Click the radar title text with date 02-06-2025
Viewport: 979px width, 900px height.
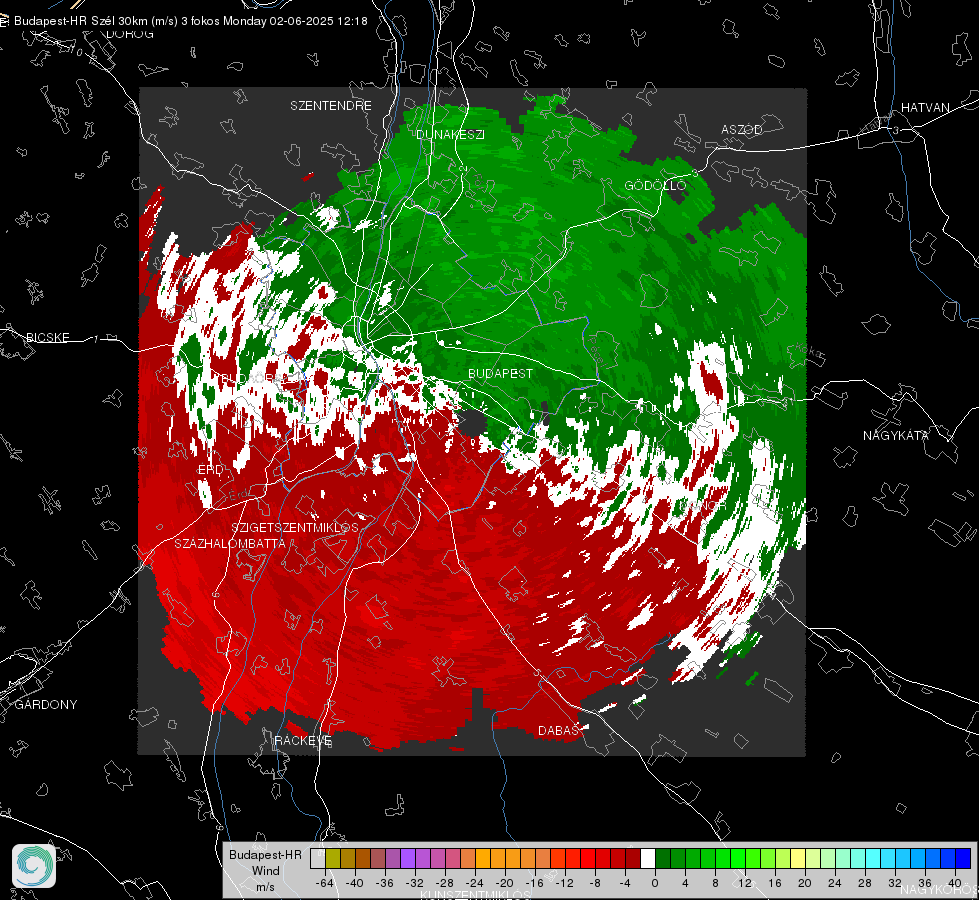coord(190,21)
